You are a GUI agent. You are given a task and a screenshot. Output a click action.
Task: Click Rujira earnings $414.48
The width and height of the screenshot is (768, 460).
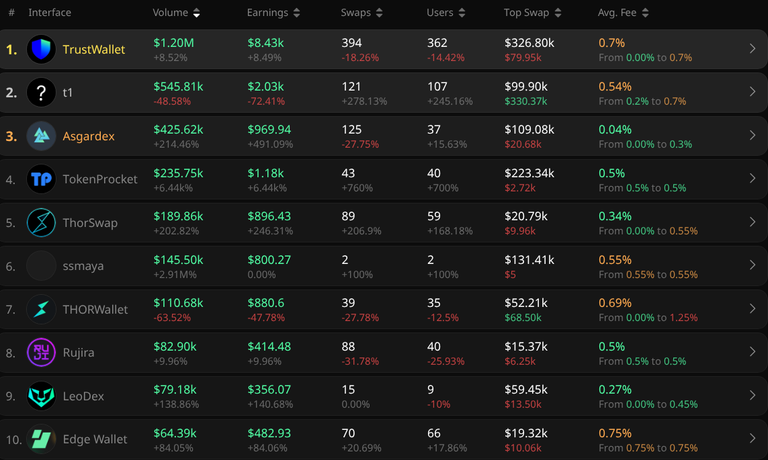point(269,347)
